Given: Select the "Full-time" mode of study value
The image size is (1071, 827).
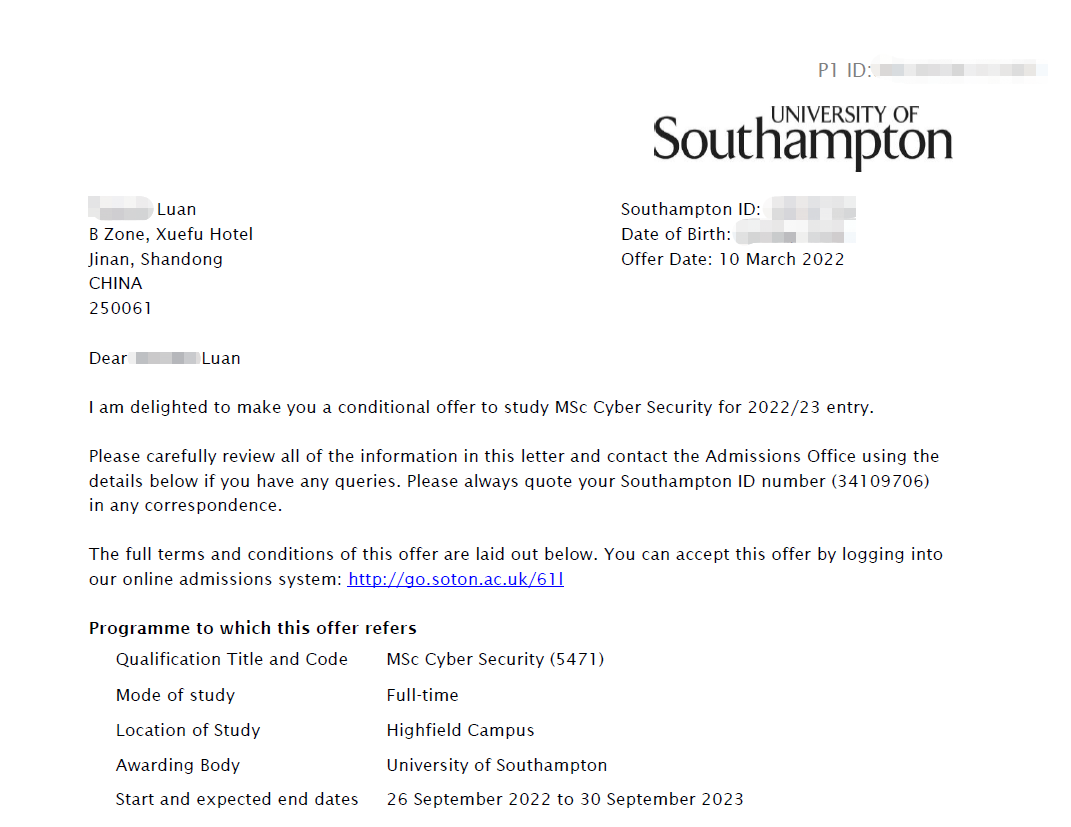Looking at the screenshot, I should 422,695.
